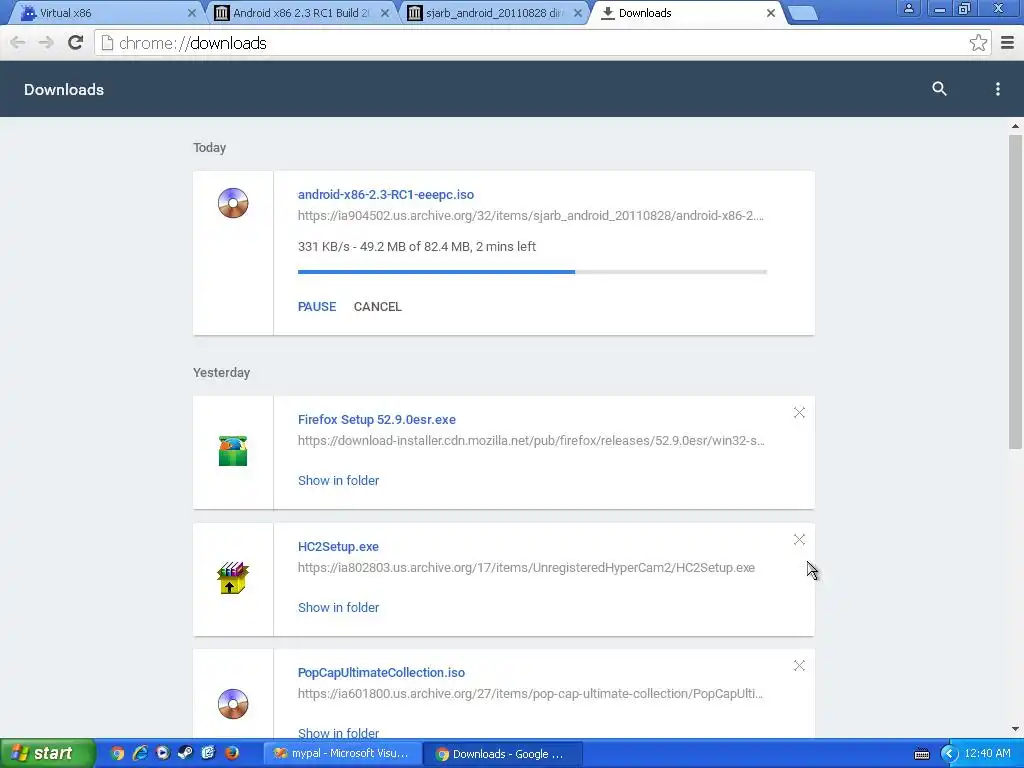
Task: Expand hidden system tray icons
Action: [x=949, y=754]
